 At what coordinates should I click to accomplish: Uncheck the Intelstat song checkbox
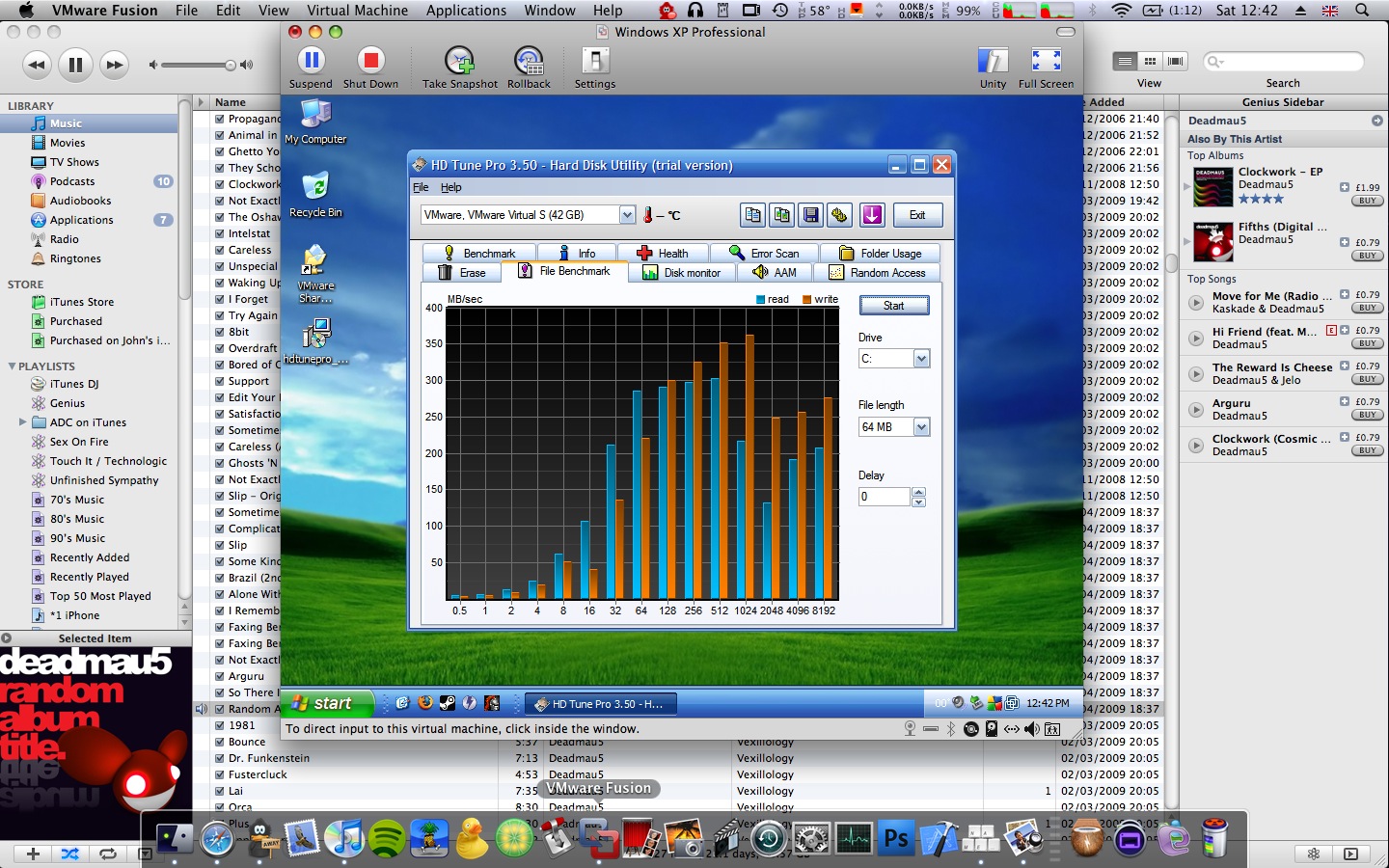220,233
